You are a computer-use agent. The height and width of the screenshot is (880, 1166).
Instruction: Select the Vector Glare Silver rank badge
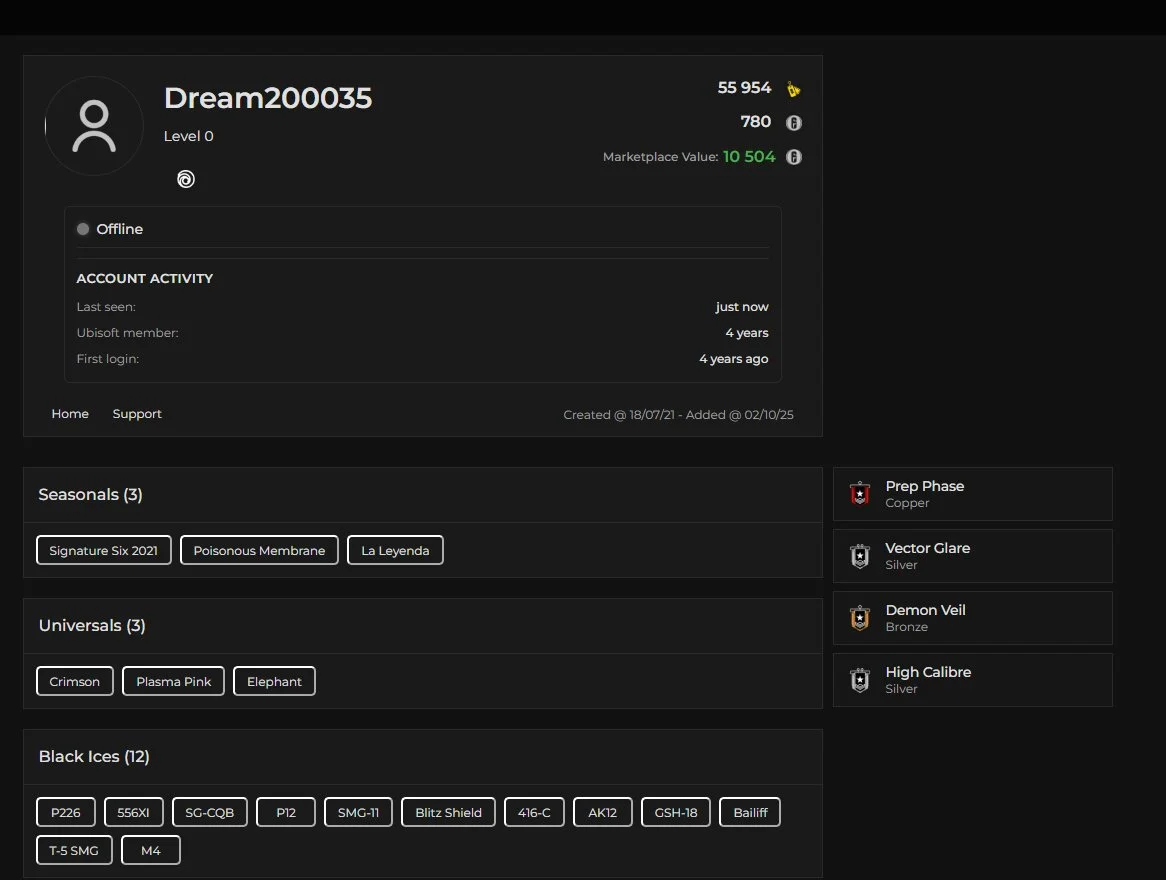pyautogui.click(x=860, y=556)
